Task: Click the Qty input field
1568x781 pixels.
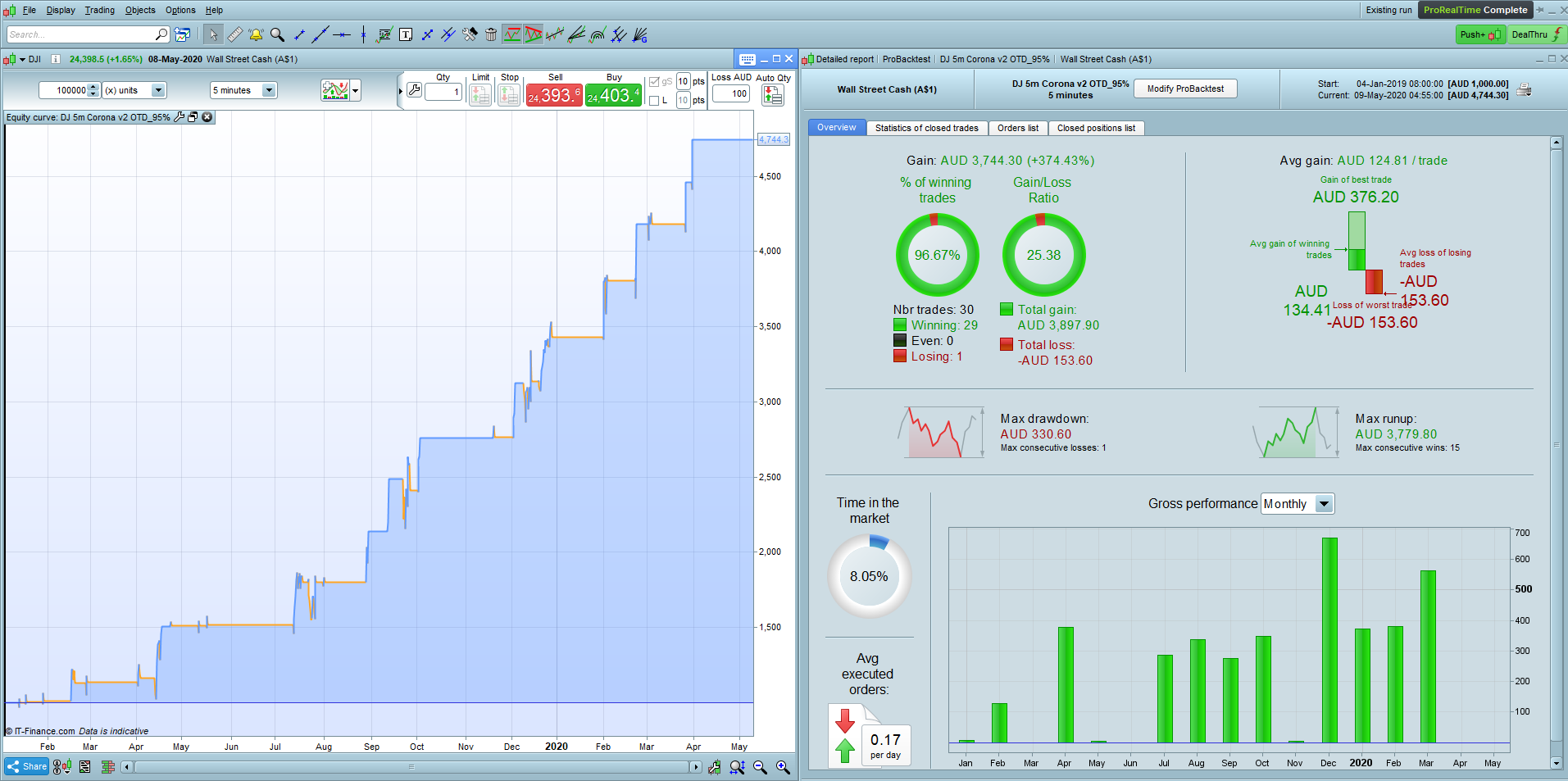Action: click(x=443, y=92)
